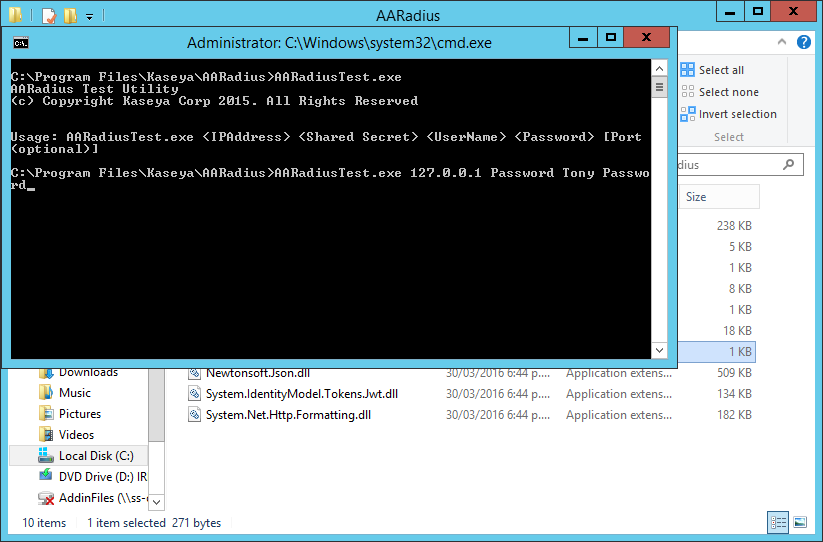The width and height of the screenshot is (823, 542).
Task: Click the 18 KB size cell
Action: click(x=737, y=331)
